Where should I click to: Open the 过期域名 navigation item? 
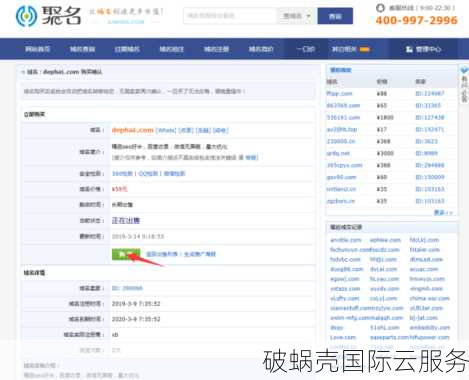(x=127, y=49)
